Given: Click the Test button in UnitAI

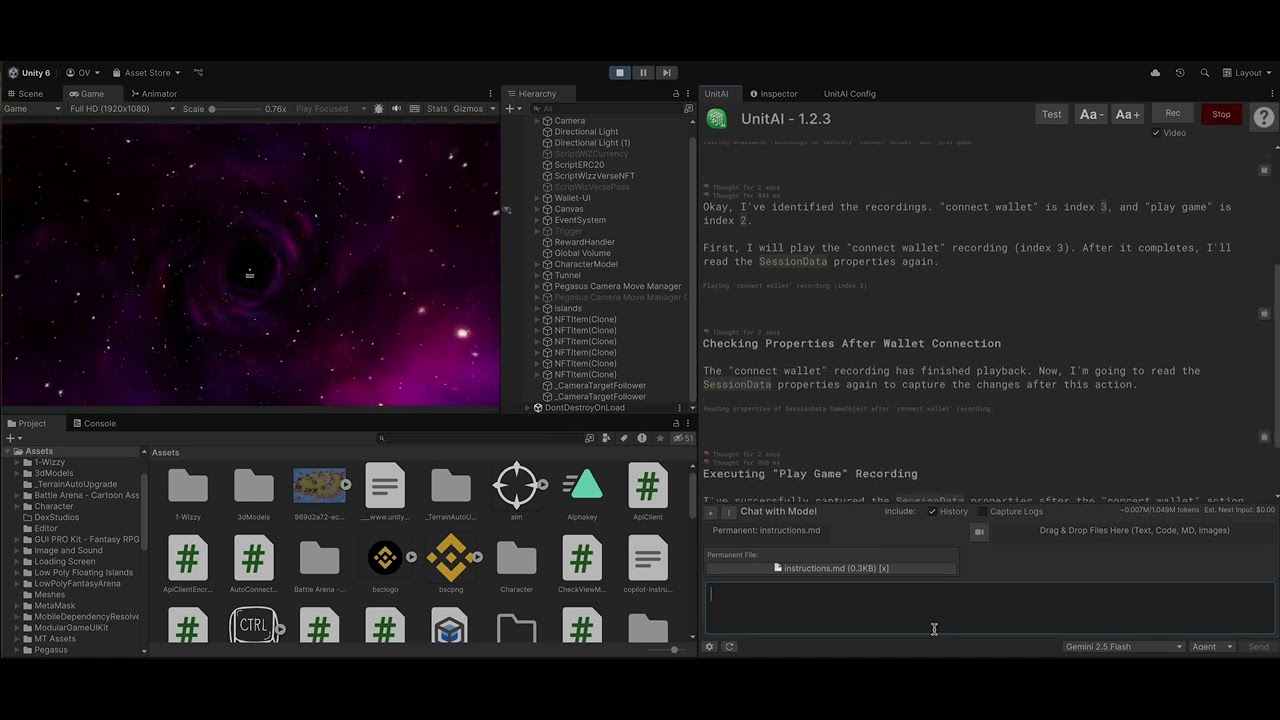Looking at the screenshot, I should pos(1052,115).
